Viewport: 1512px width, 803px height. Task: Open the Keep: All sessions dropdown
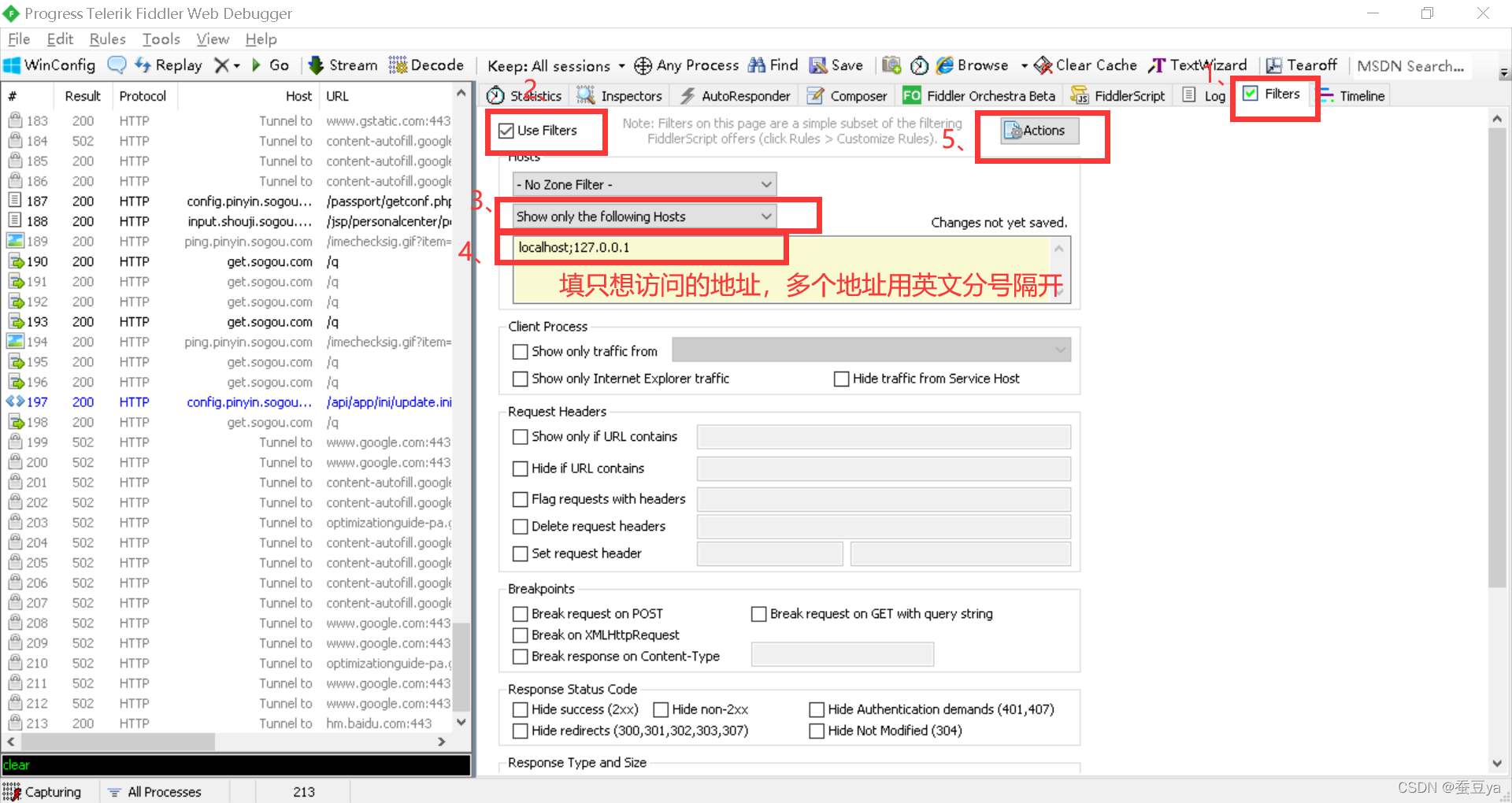point(556,66)
